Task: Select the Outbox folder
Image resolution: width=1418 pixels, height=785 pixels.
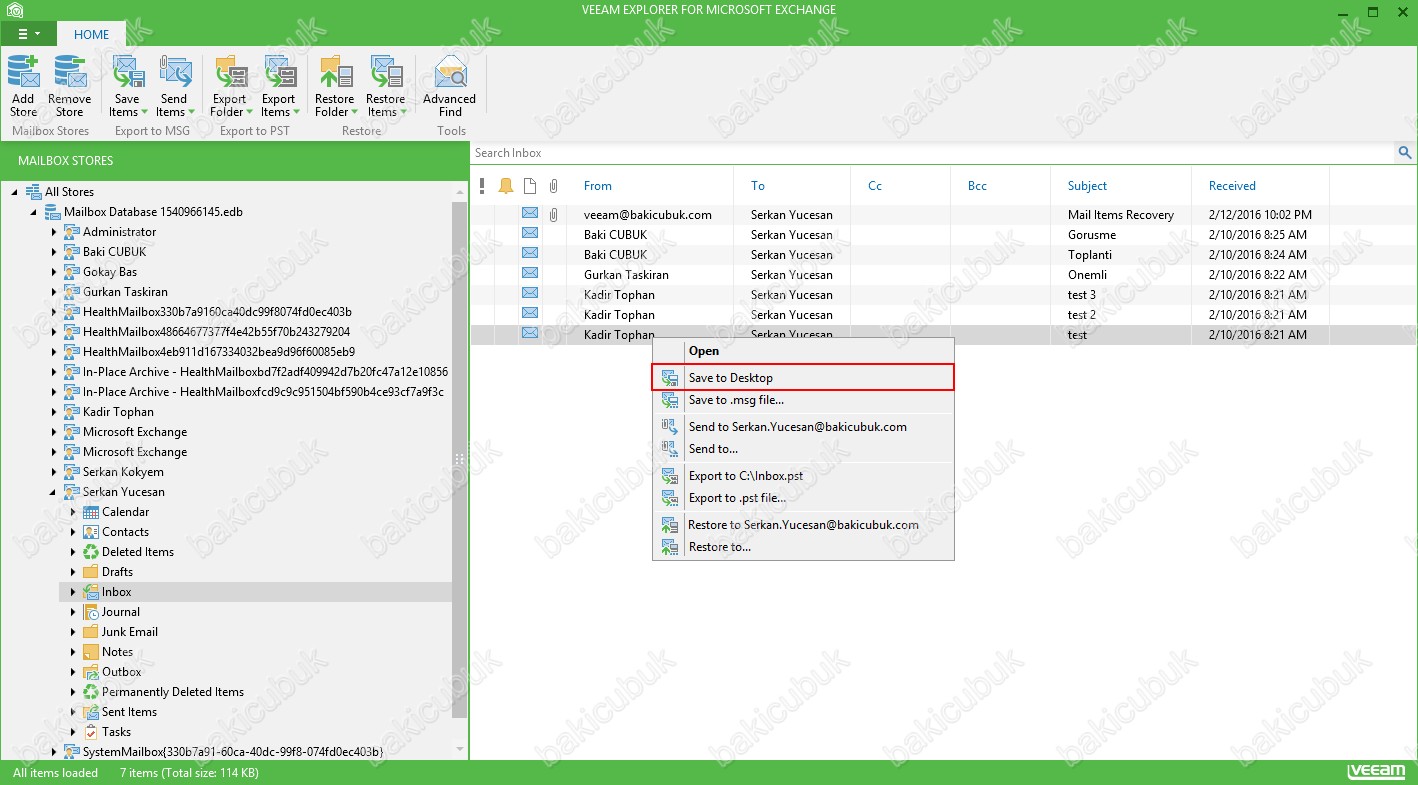Action: pos(122,672)
